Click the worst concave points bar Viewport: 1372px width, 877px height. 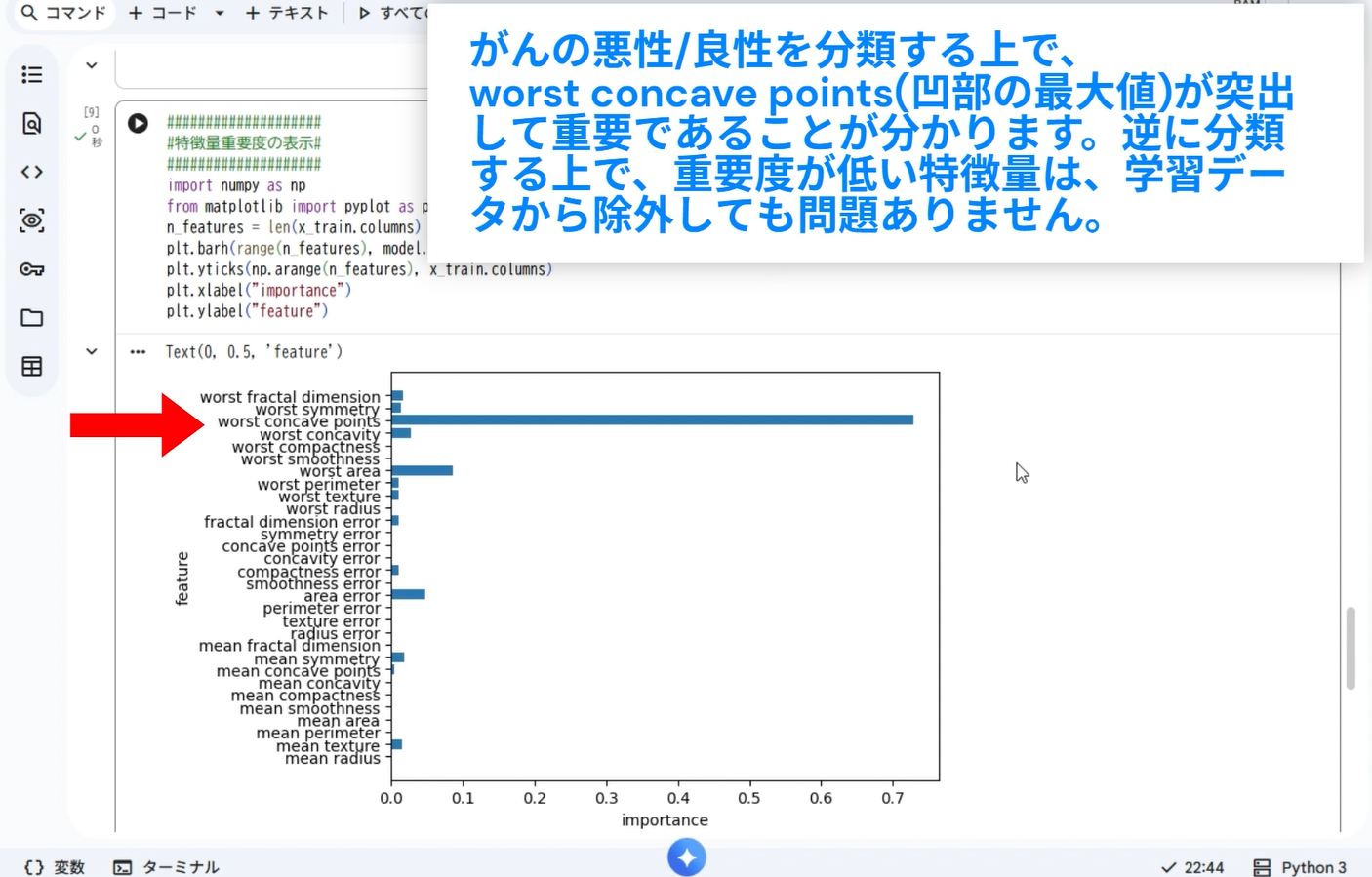point(652,420)
